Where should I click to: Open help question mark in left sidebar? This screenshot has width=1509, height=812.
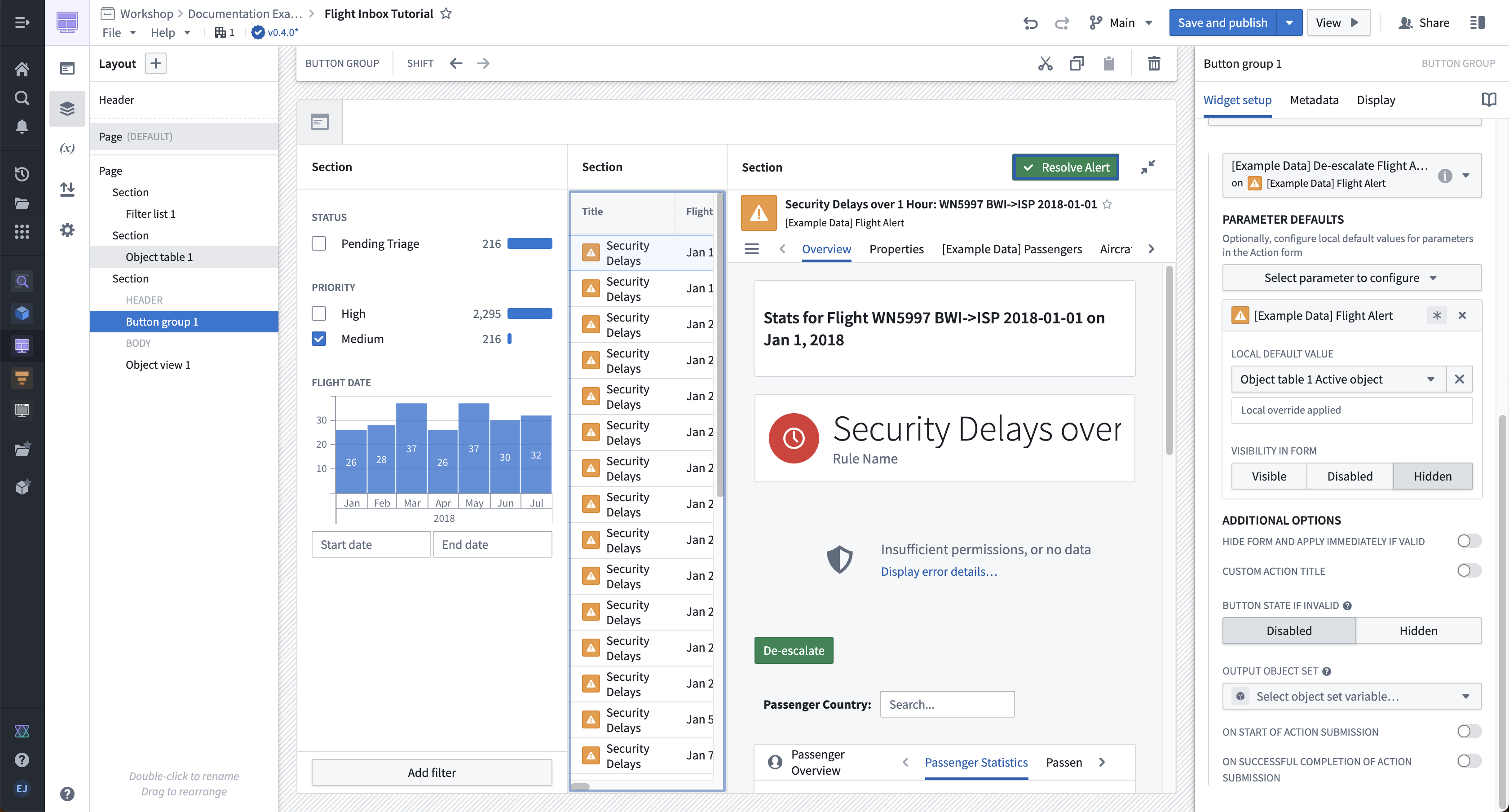pyautogui.click(x=22, y=760)
